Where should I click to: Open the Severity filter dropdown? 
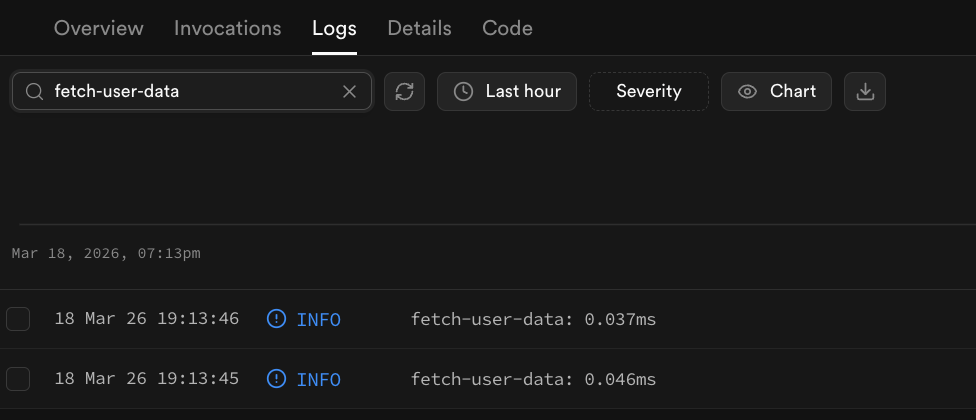coord(648,91)
